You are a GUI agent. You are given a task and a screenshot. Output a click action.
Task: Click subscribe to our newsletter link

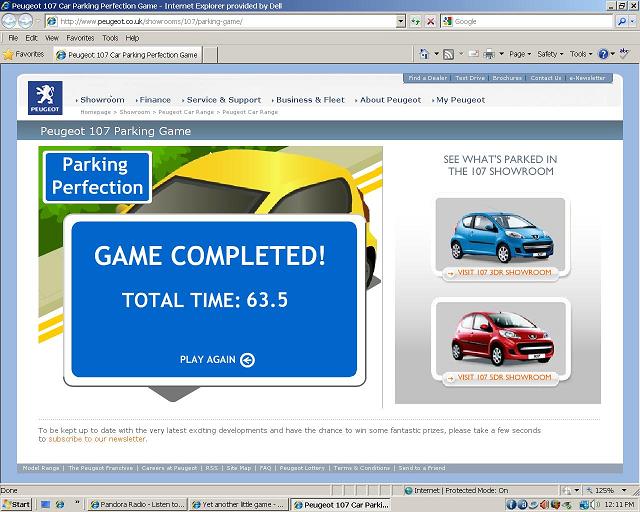point(97,439)
